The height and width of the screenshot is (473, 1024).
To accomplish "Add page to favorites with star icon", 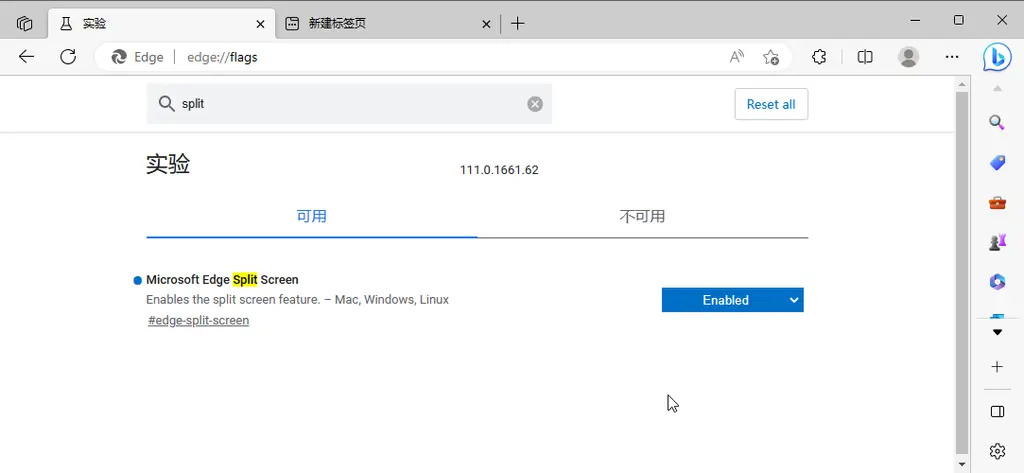I will (771, 57).
